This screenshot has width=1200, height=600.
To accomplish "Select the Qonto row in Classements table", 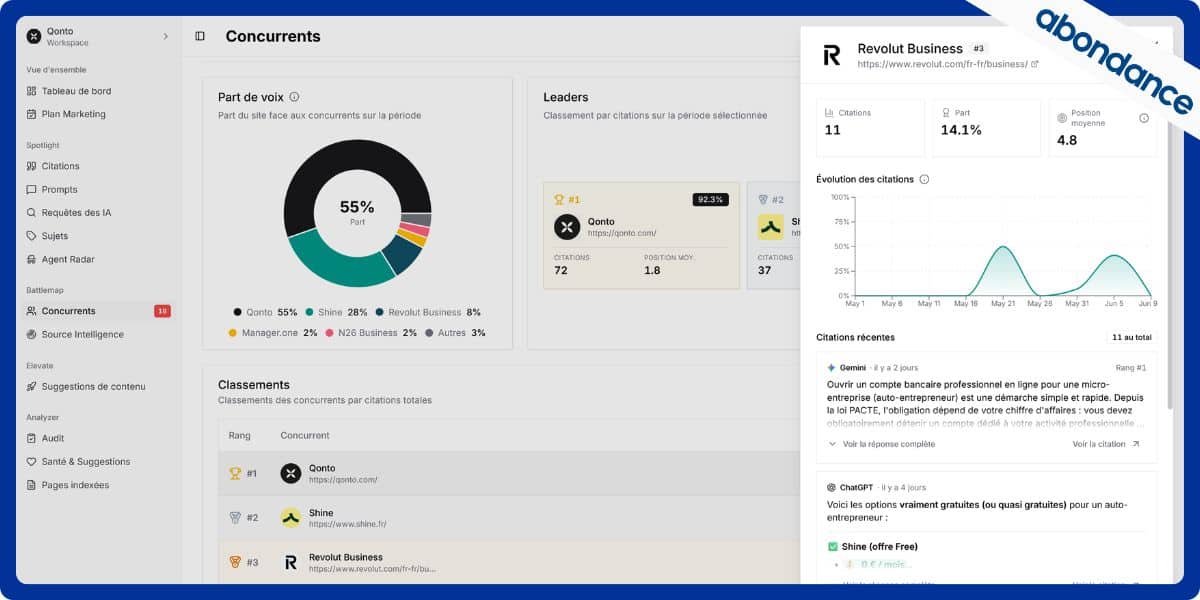I will coord(509,473).
